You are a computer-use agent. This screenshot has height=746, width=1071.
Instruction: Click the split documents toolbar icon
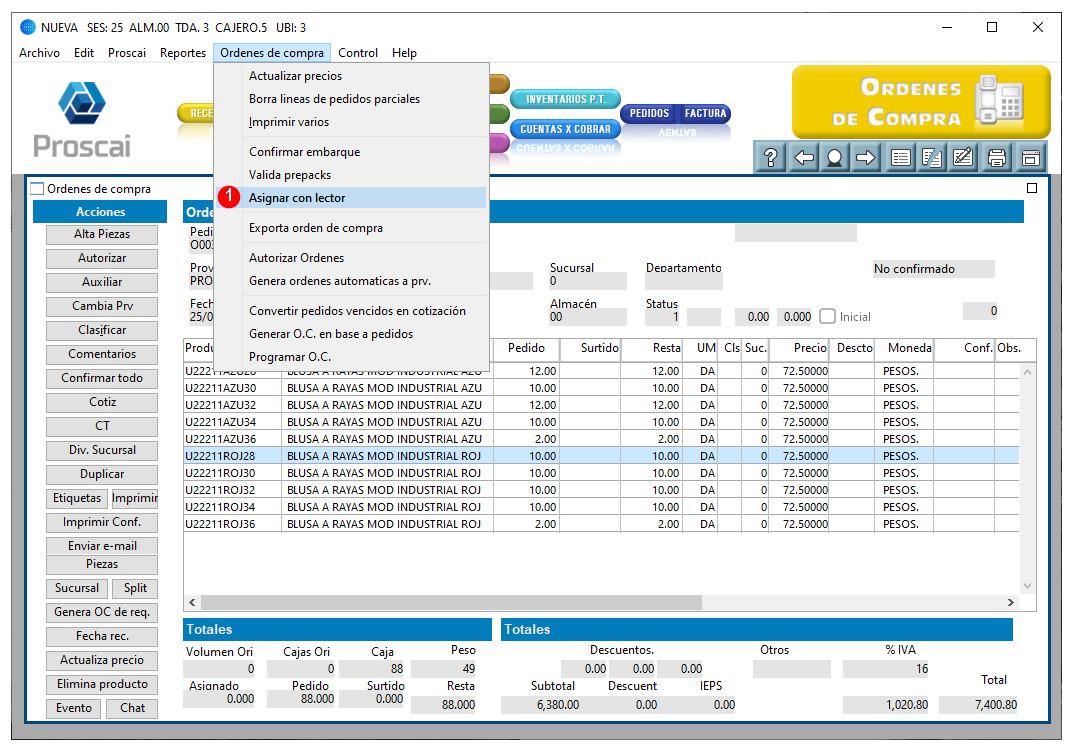[x=932, y=158]
